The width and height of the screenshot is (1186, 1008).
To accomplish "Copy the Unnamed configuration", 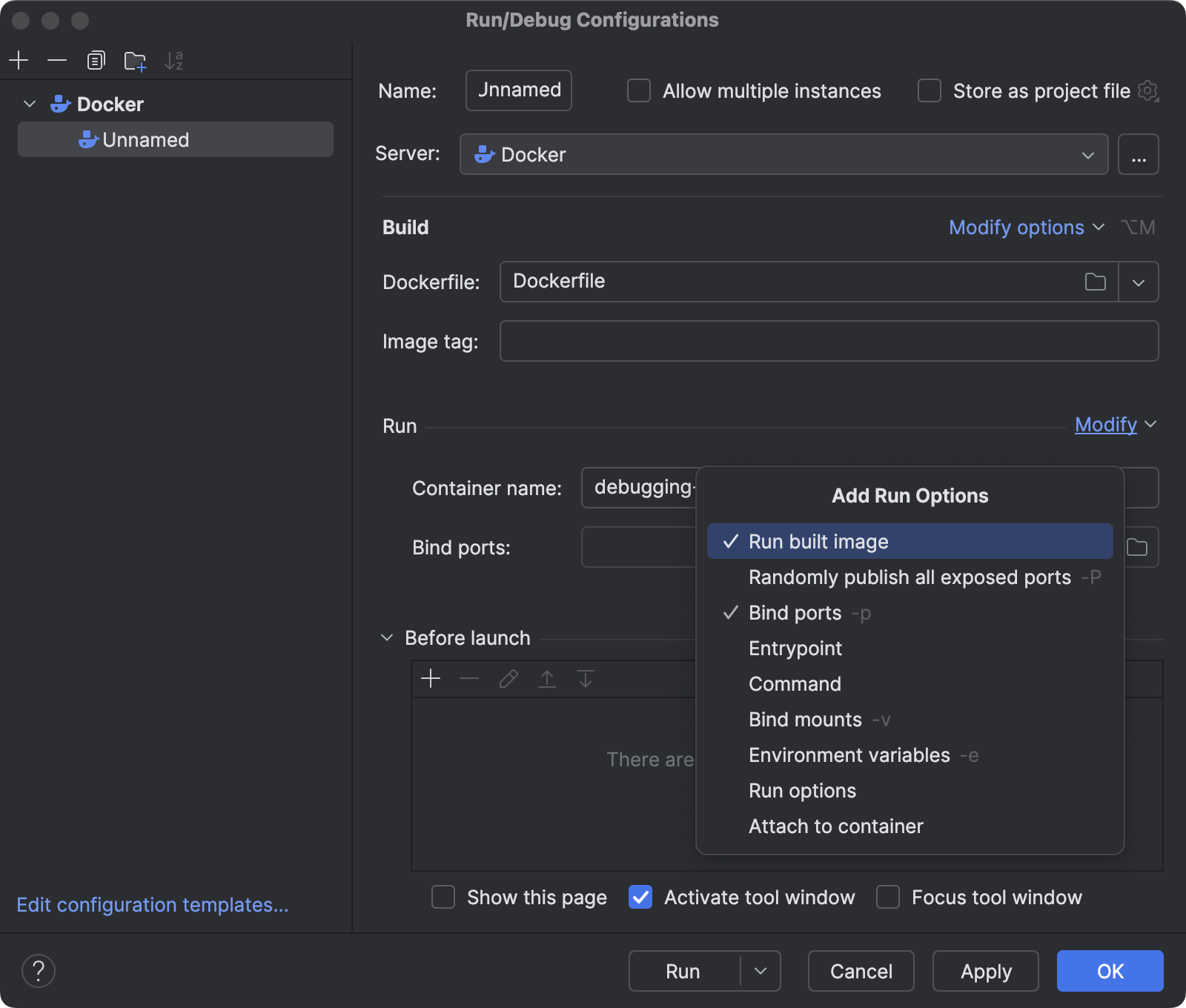I will [96, 60].
